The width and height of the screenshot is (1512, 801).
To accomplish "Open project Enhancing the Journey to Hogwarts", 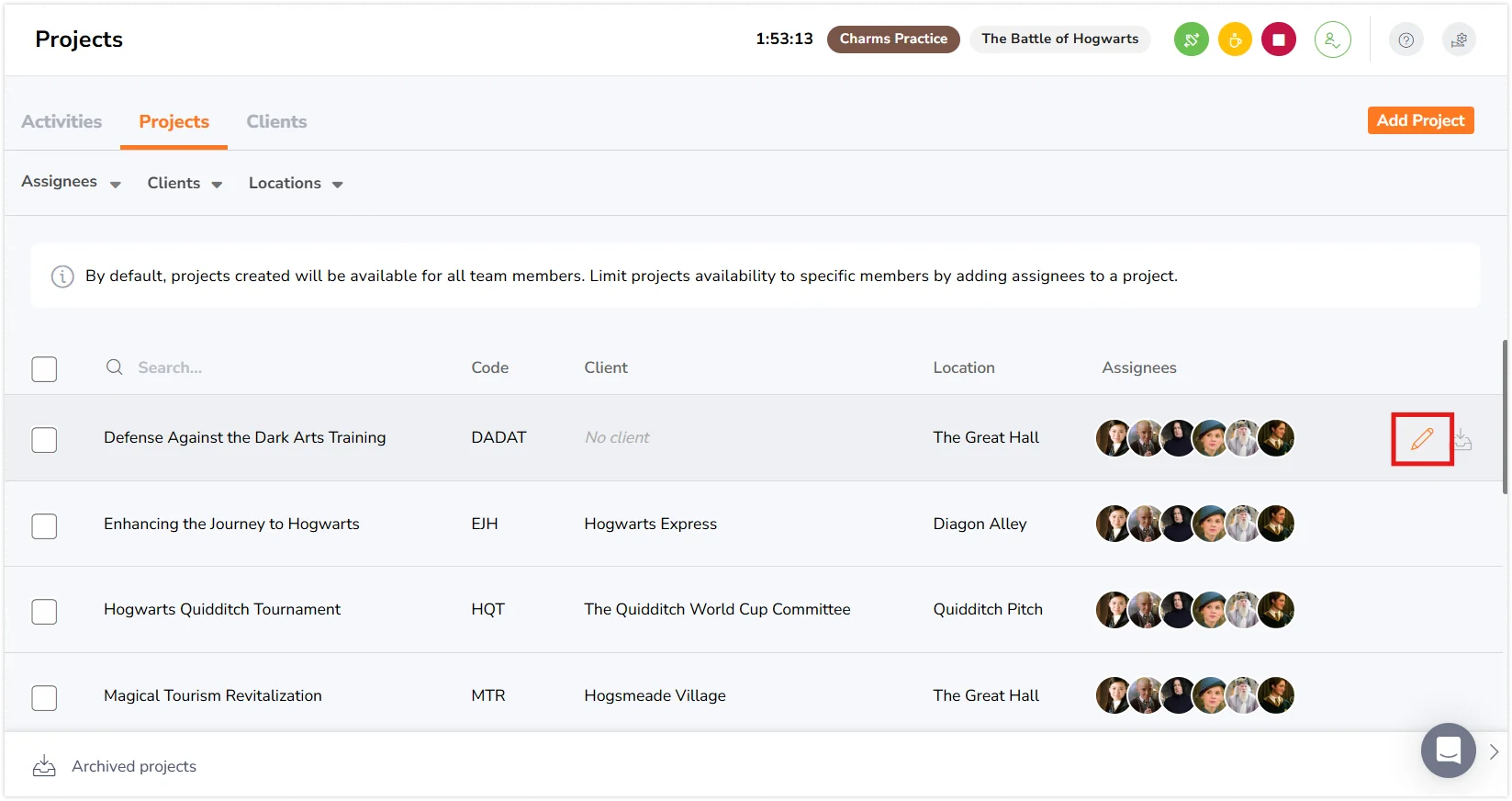I will pyautogui.click(x=231, y=524).
